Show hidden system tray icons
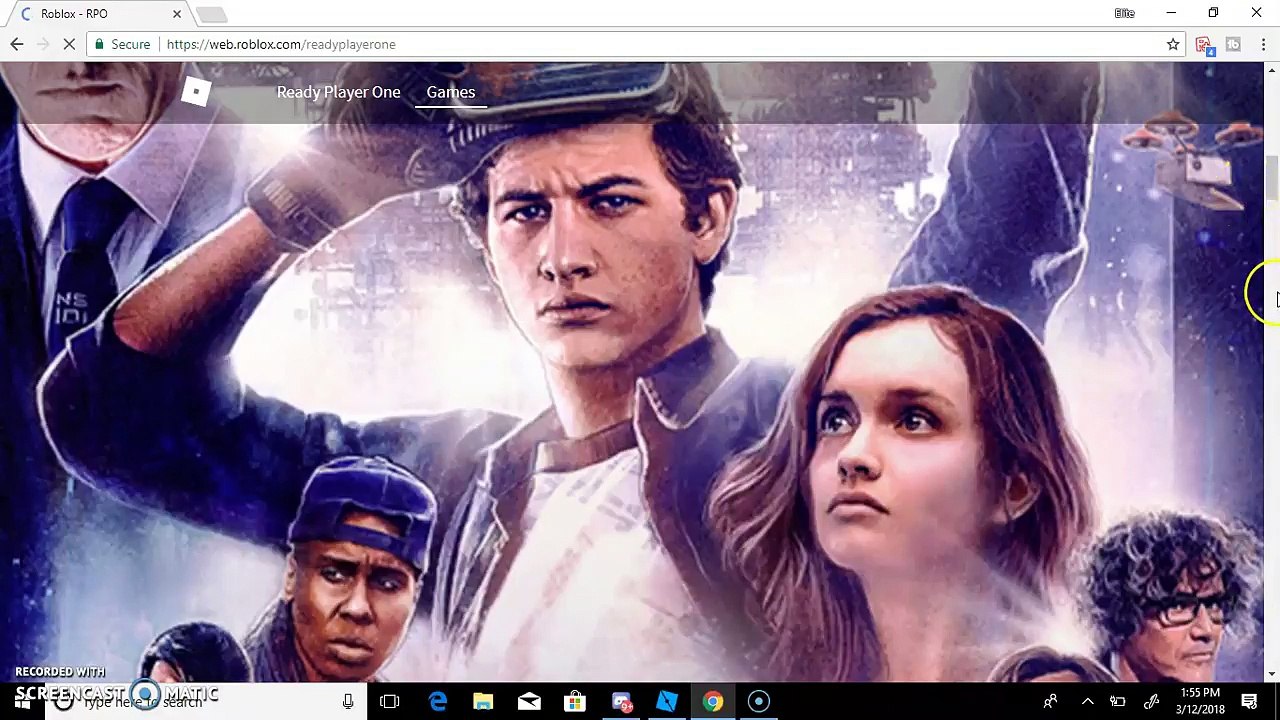The width and height of the screenshot is (1280, 720). tap(1088, 702)
